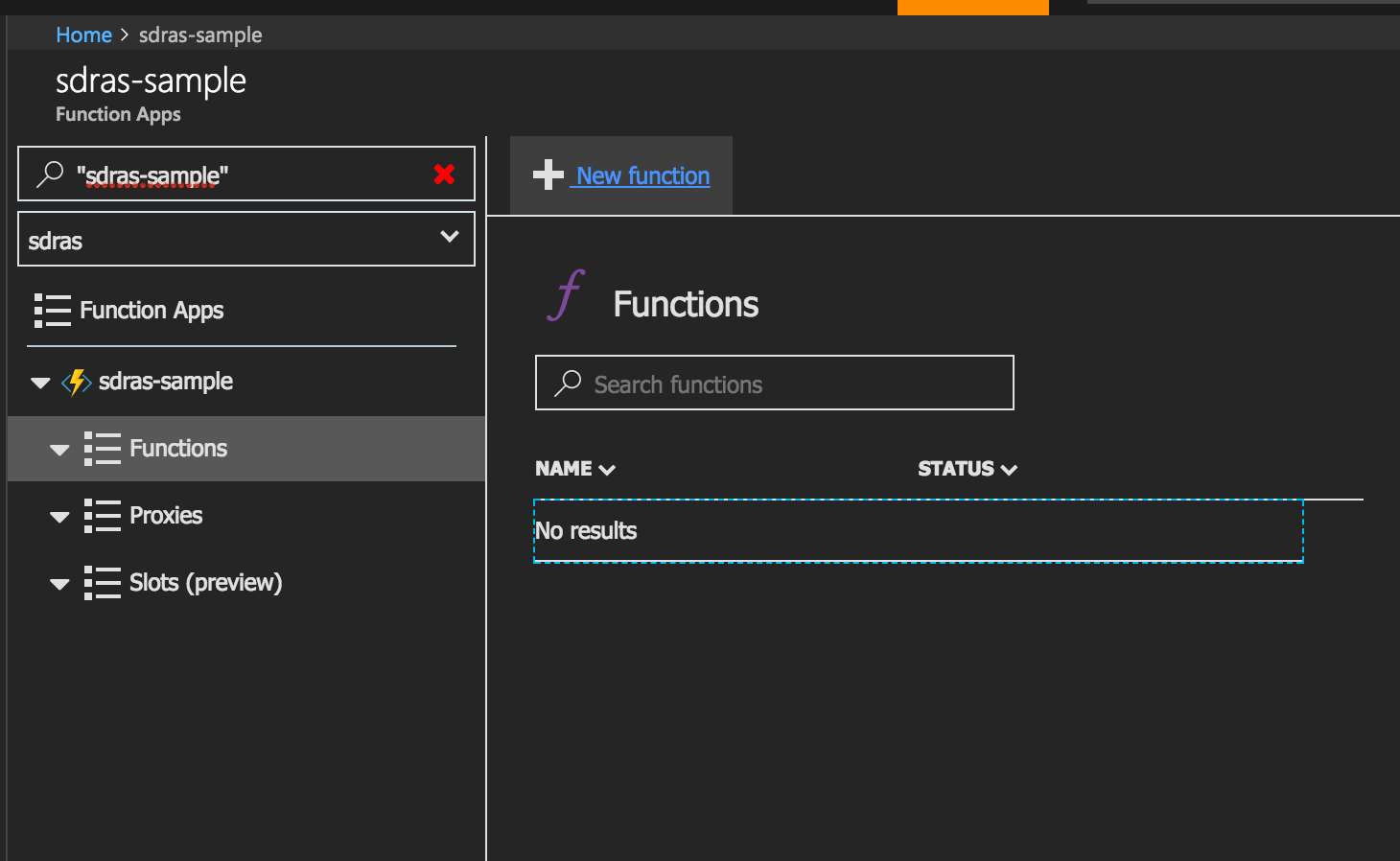This screenshot has width=1400, height=861.
Task: Sort by STATUS column chevron
Action: coord(1009,470)
